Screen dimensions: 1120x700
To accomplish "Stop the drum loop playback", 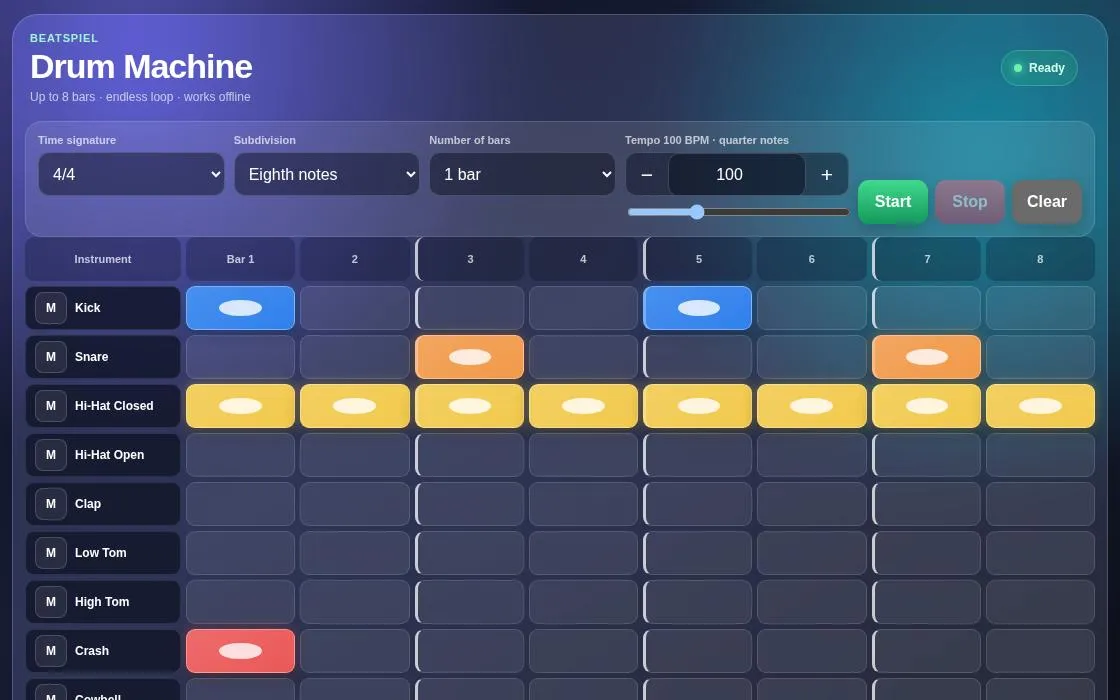I will click(x=969, y=201).
